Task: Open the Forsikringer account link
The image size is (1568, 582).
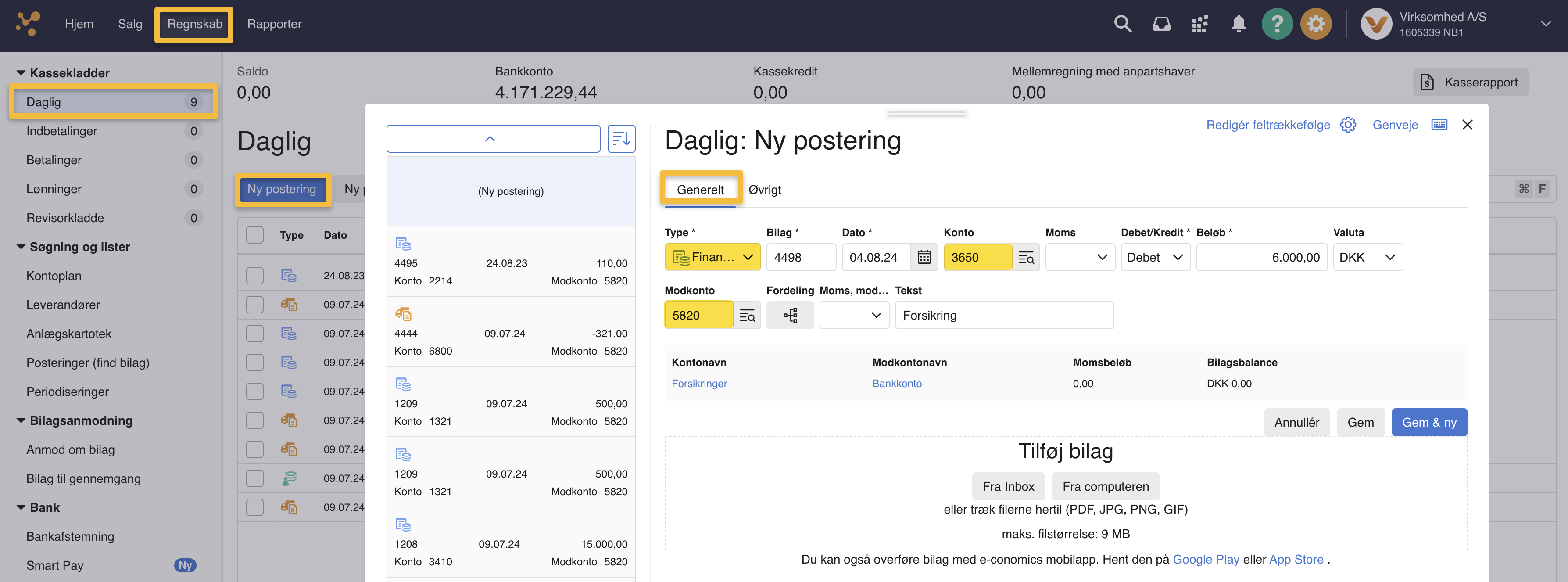Action: 699,384
